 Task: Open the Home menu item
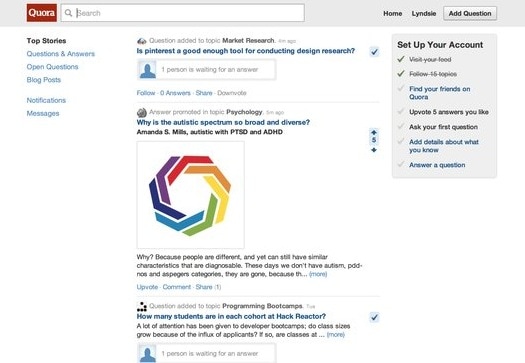coord(392,13)
